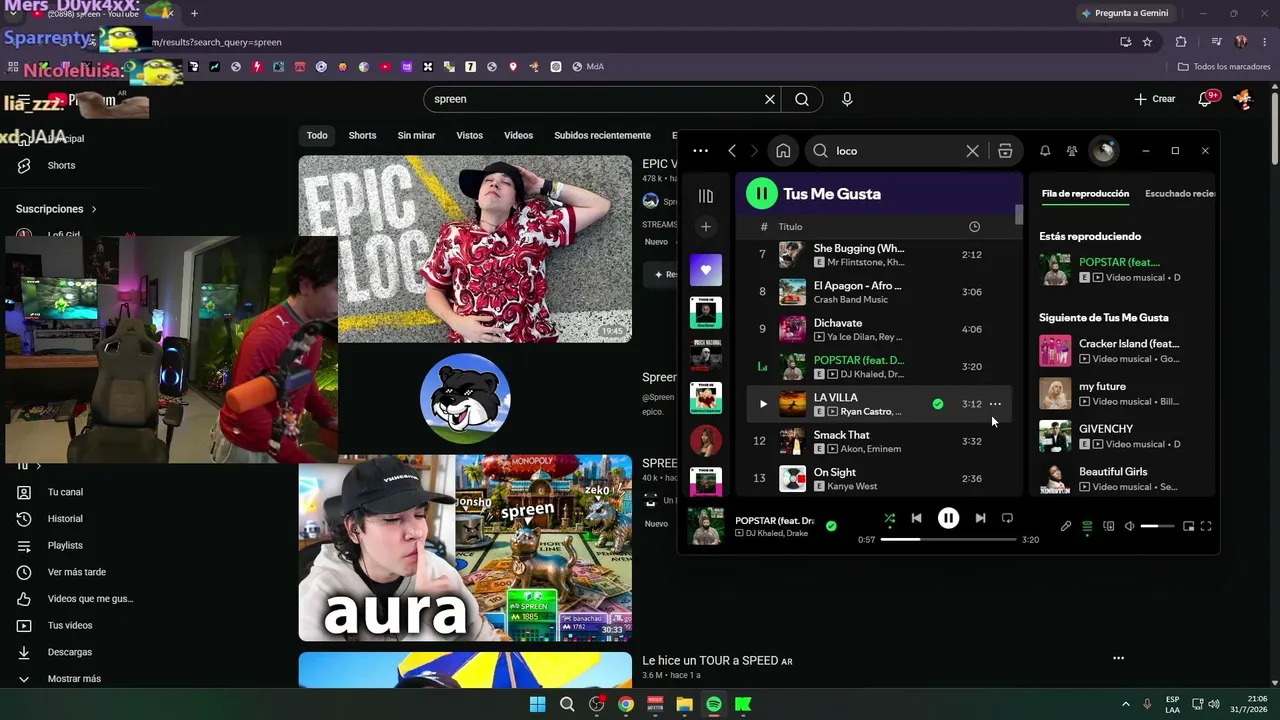1280x720 pixels.
Task: Select the Dichavate track row
Action: click(x=880, y=329)
